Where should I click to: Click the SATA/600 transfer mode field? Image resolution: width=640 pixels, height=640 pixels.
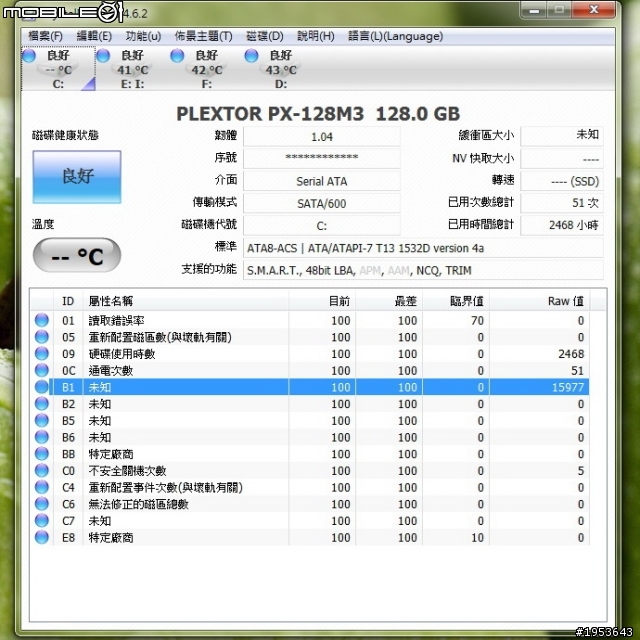tap(322, 203)
